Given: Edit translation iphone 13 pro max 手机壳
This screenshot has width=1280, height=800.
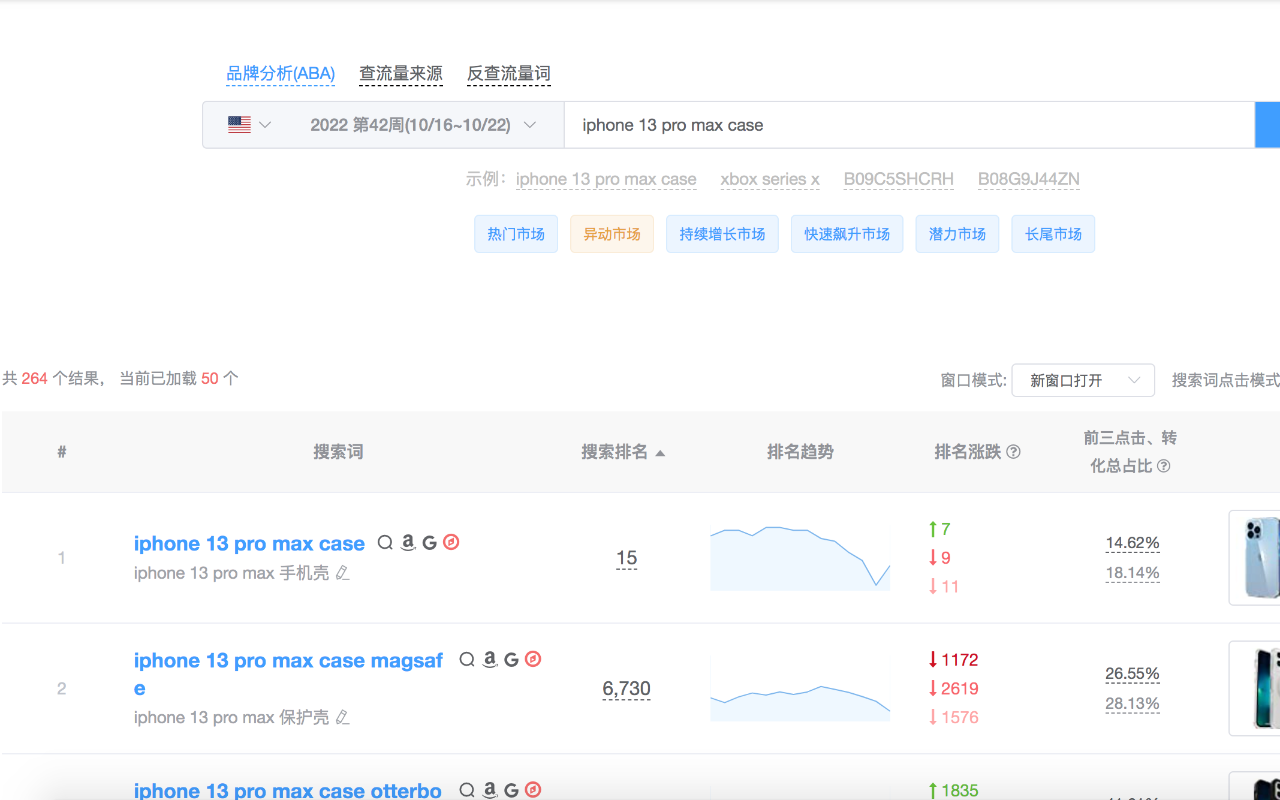Looking at the screenshot, I should point(342,573).
